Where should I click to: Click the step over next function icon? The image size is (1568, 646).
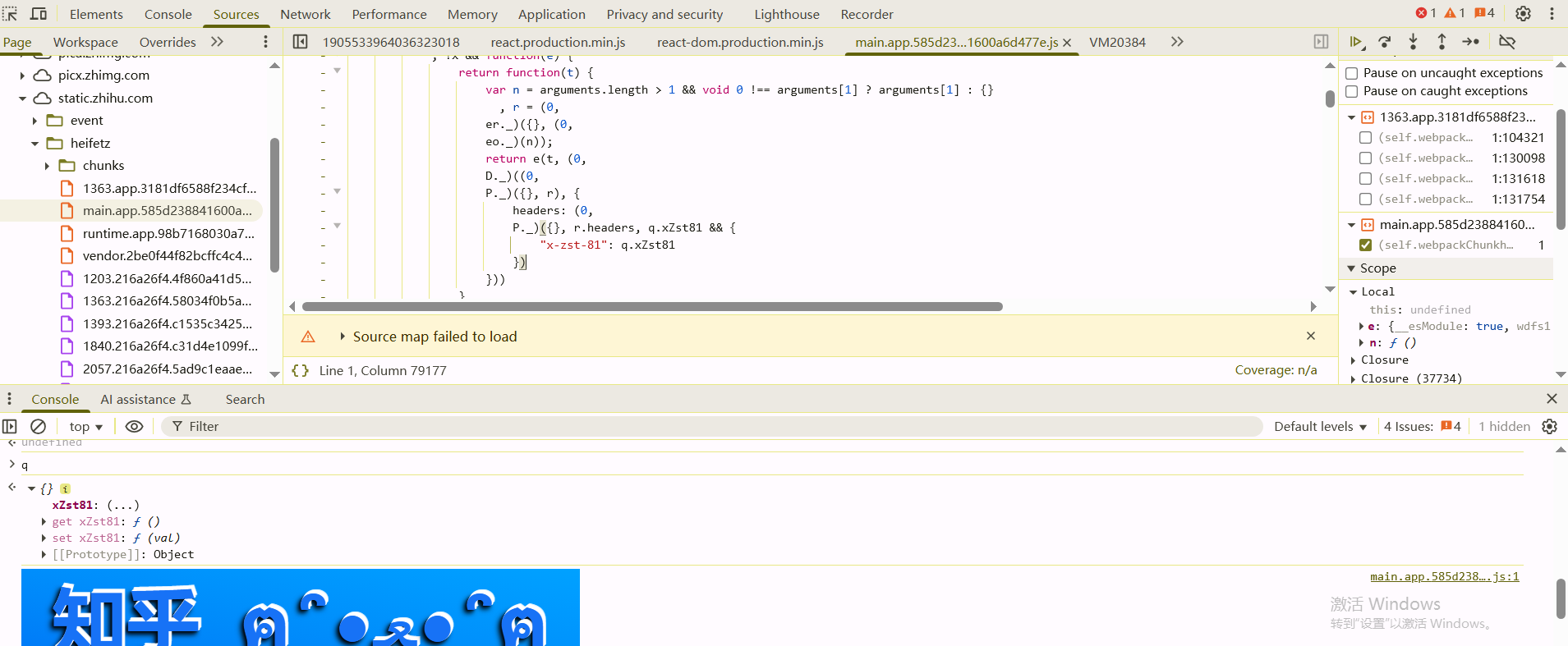point(1385,42)
